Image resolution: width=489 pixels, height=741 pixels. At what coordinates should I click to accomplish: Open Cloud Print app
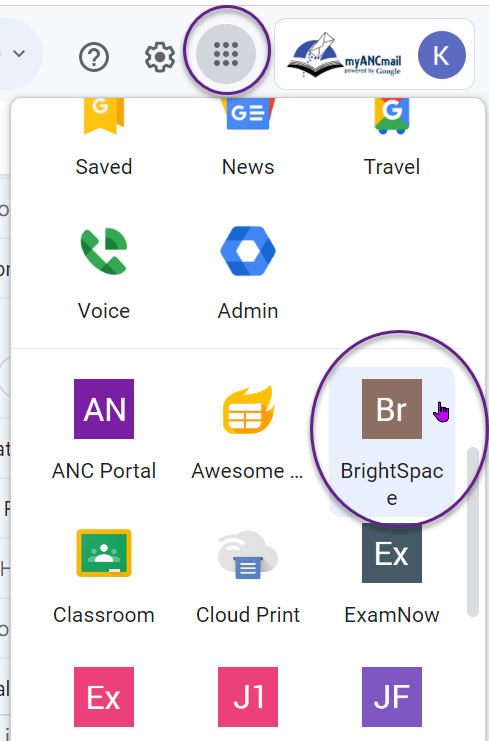point(248,574)
